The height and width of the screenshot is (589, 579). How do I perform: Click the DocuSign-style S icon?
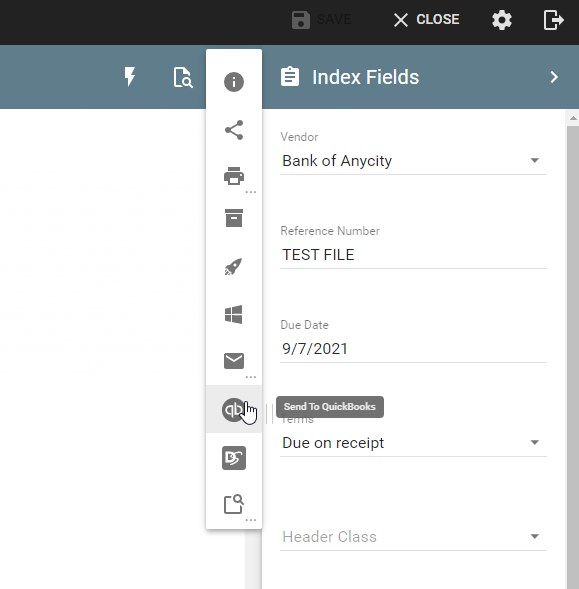pos(234,458)
